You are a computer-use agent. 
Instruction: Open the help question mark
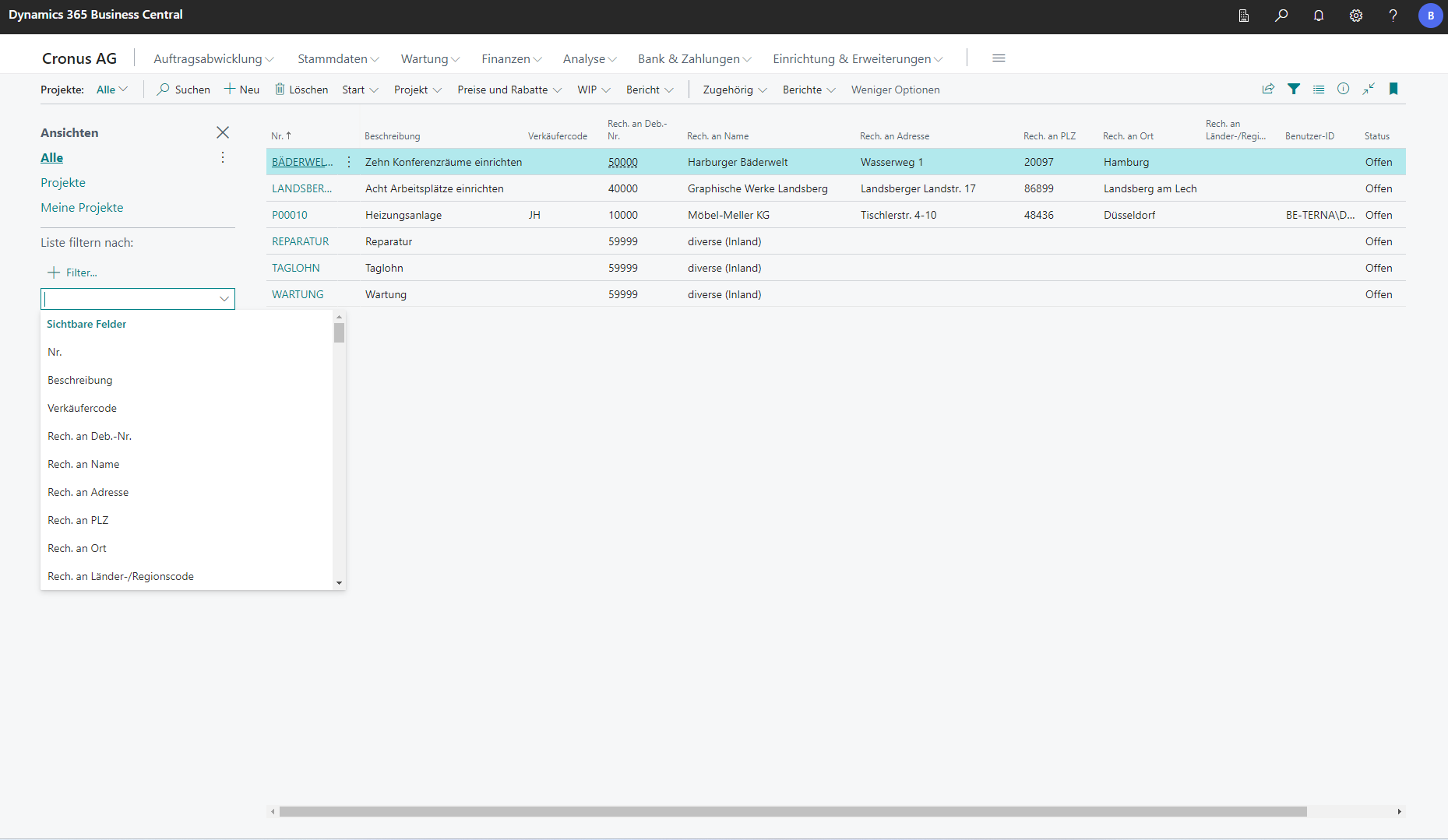click(1393, 16)
